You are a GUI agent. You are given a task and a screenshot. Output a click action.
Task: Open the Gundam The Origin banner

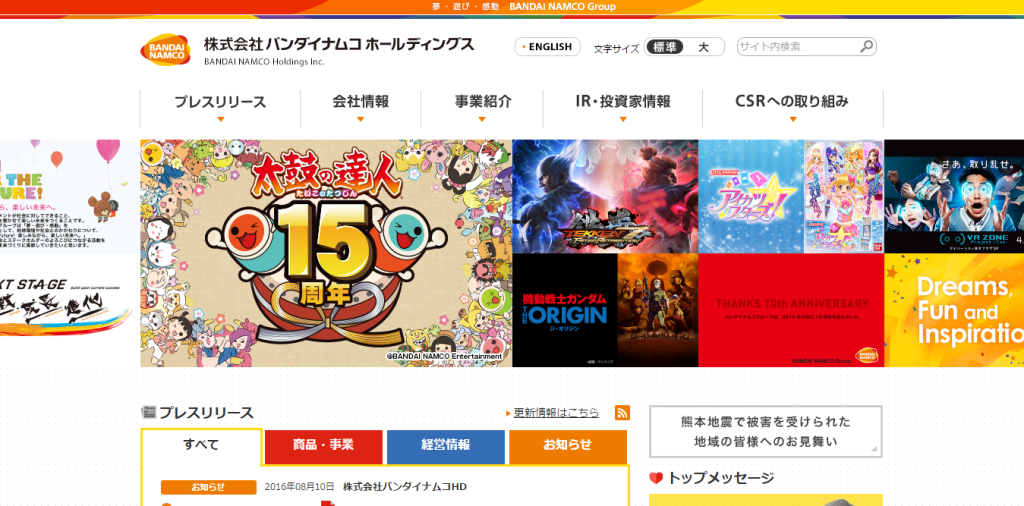[x=605, y=310]
